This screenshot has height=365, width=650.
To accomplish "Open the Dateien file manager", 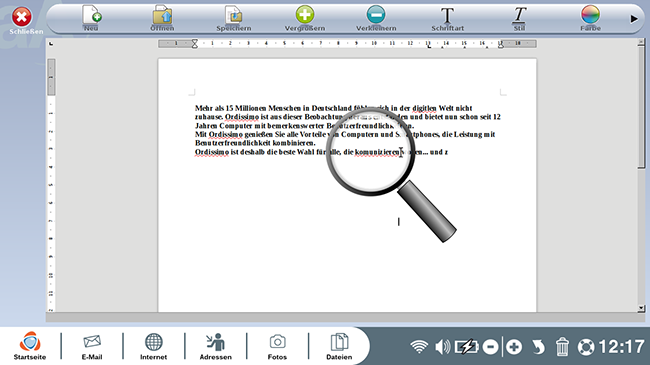I will point(339,346).
